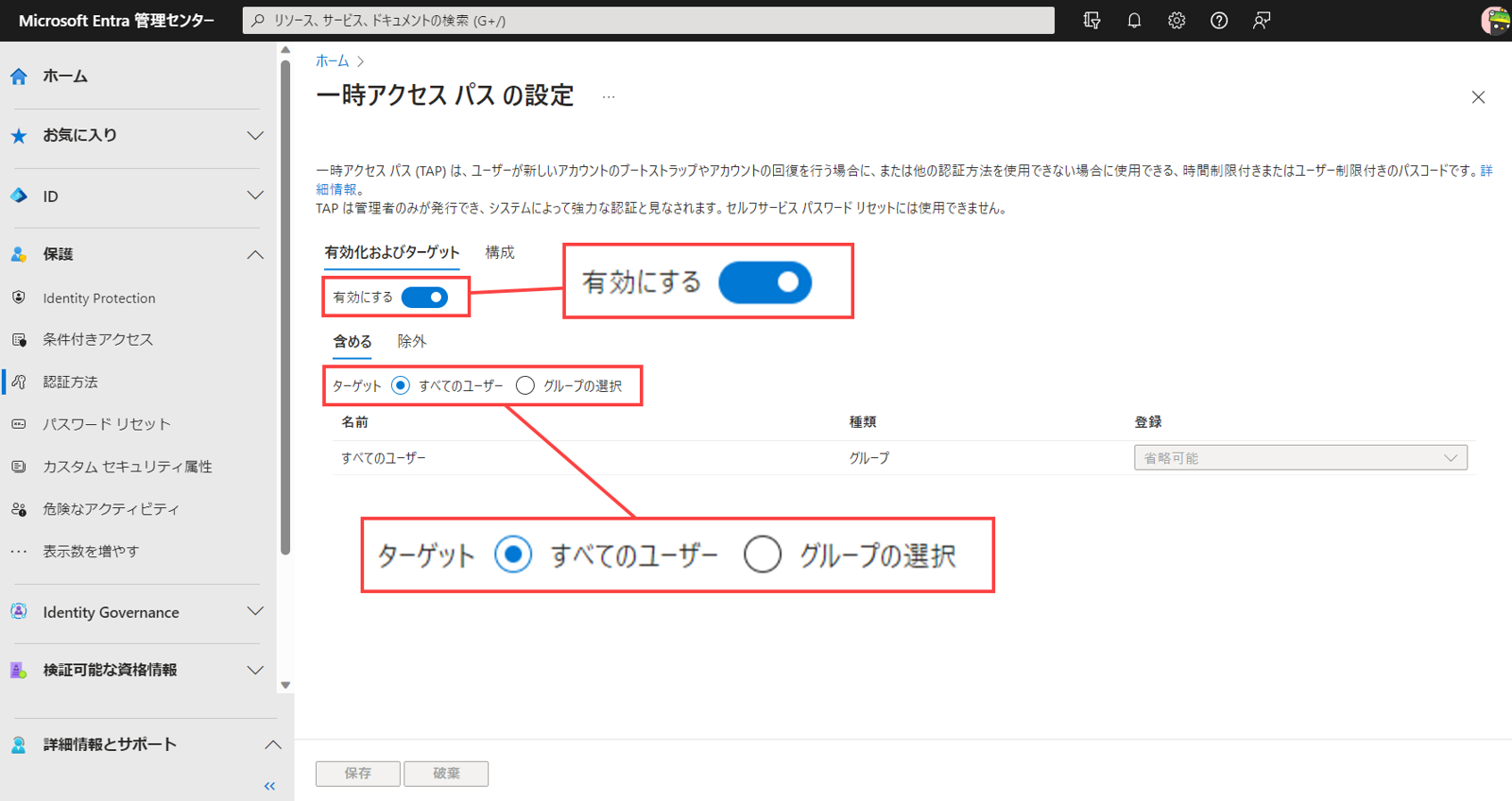Viewport: 1512px width, 801px height.
Task: Click the 表示数を増やす ellipsis icon
Action: (x=19, y=552)
